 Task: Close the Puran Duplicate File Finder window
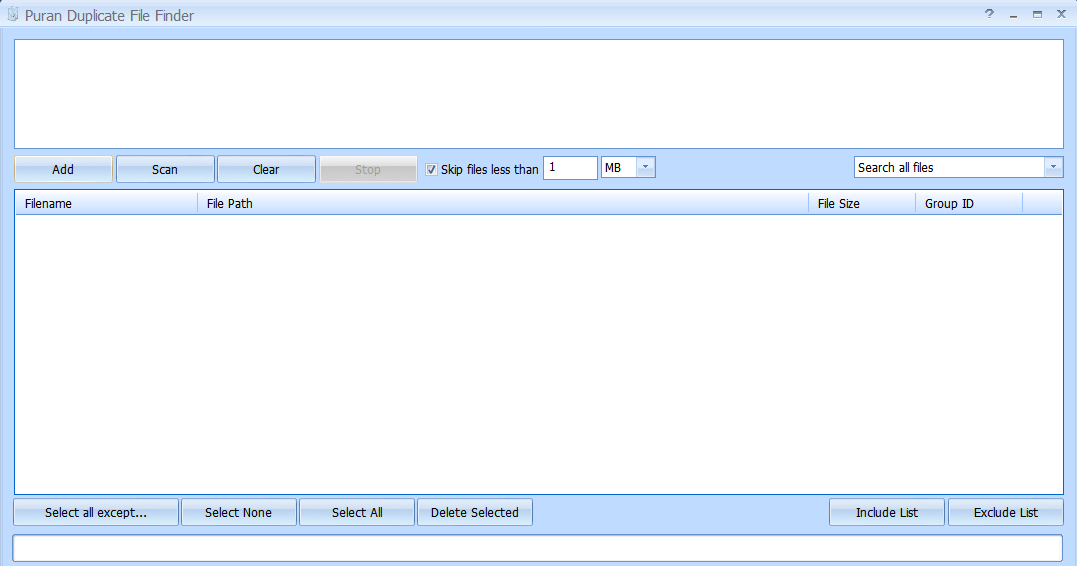tap(1061, 14)
